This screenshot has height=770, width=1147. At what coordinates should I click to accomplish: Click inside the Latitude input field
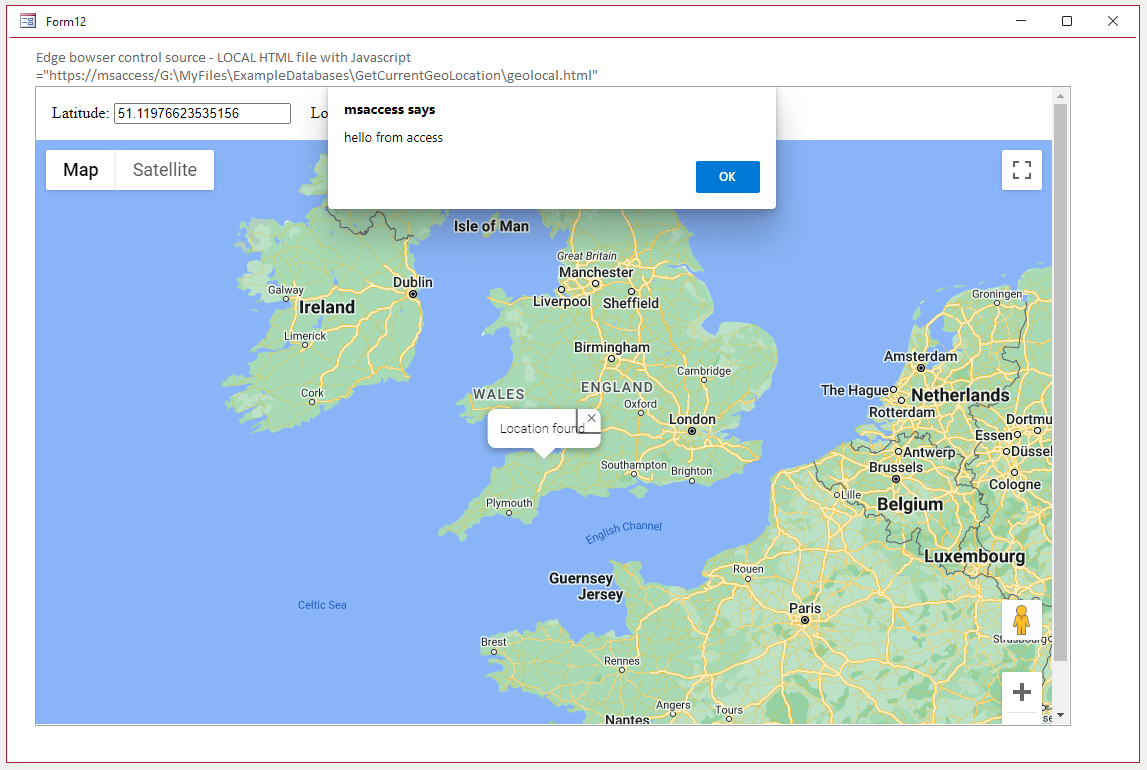pos(200,113)
